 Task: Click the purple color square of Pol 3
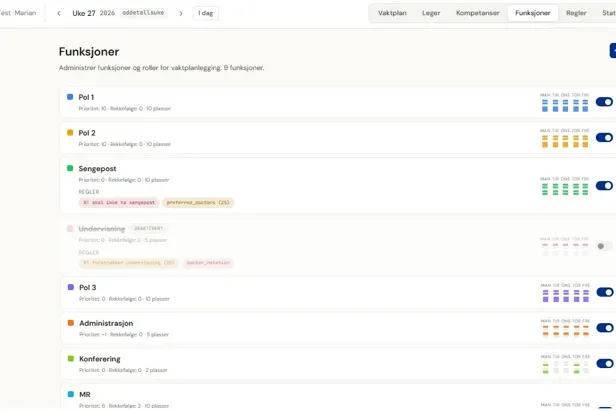(x=71, y=287)
